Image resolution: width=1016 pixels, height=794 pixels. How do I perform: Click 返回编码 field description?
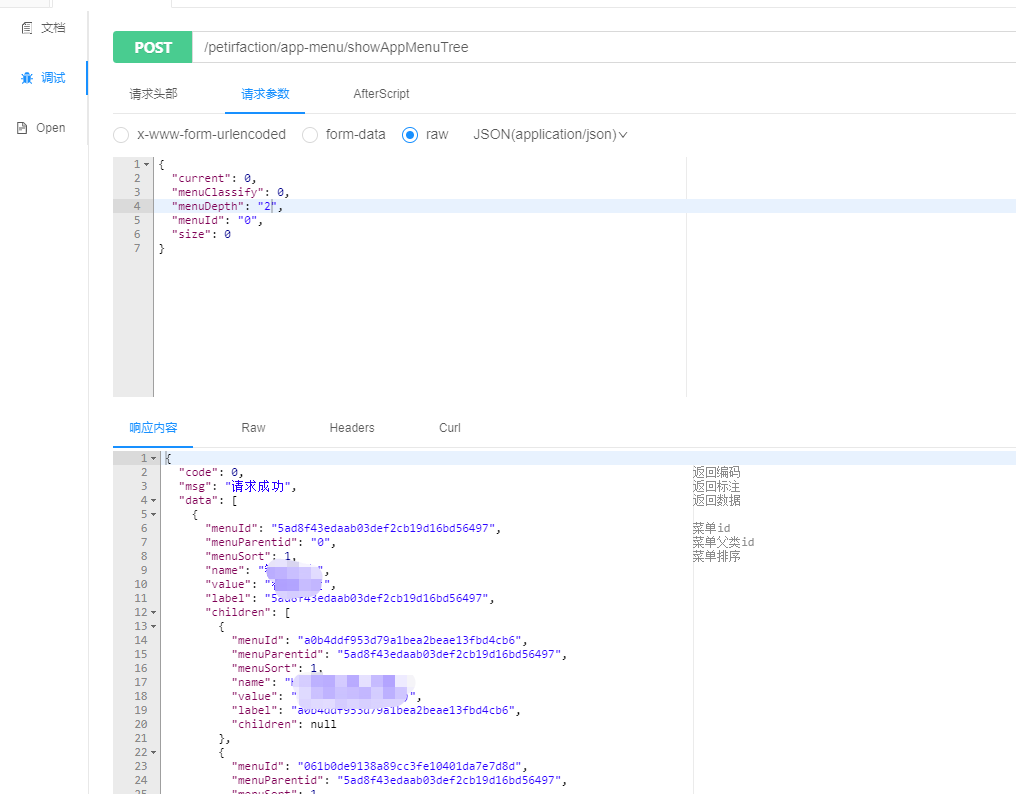[x=716, y=473]
